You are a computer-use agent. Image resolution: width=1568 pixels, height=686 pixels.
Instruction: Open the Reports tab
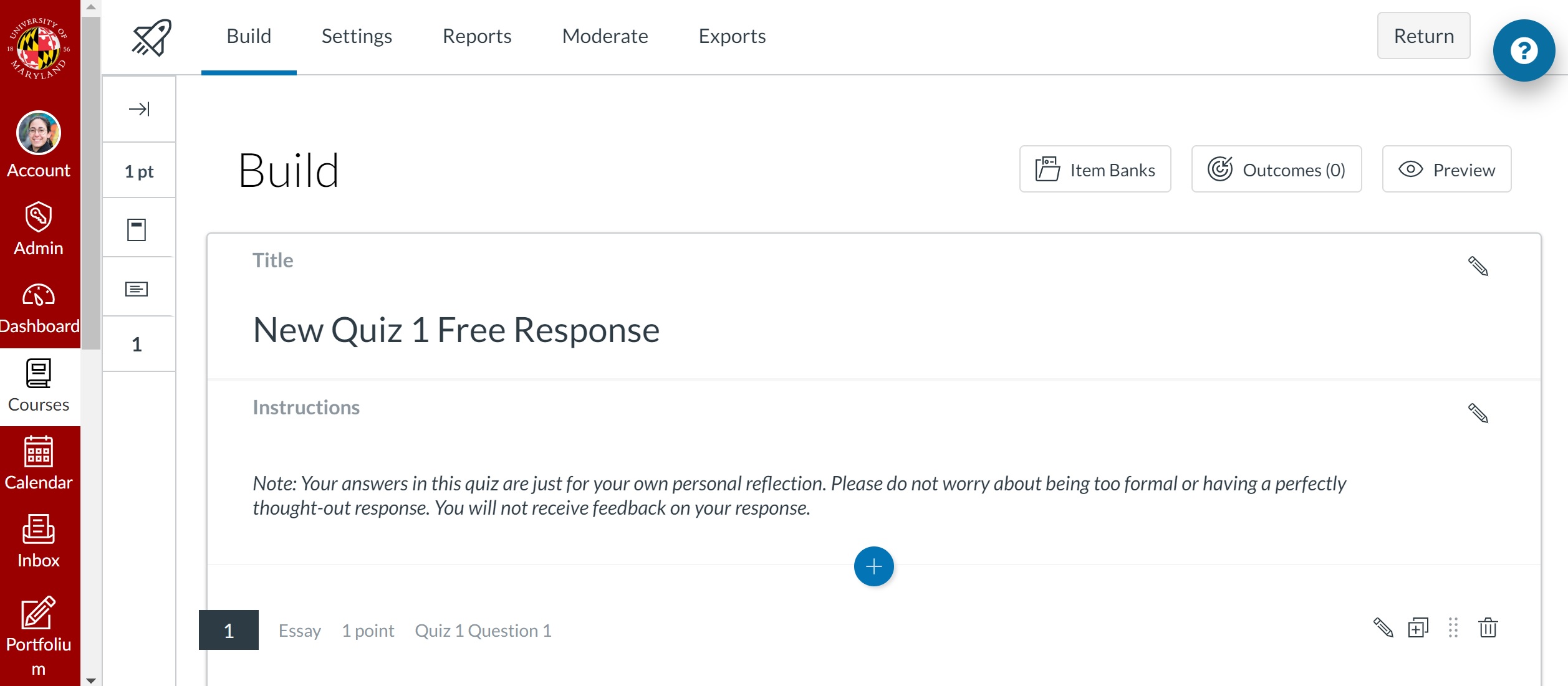click(477, 36)
